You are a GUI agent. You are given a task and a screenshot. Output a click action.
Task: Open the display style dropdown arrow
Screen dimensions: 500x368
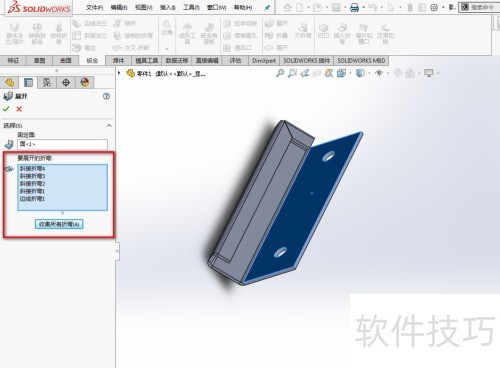point(369,73)
